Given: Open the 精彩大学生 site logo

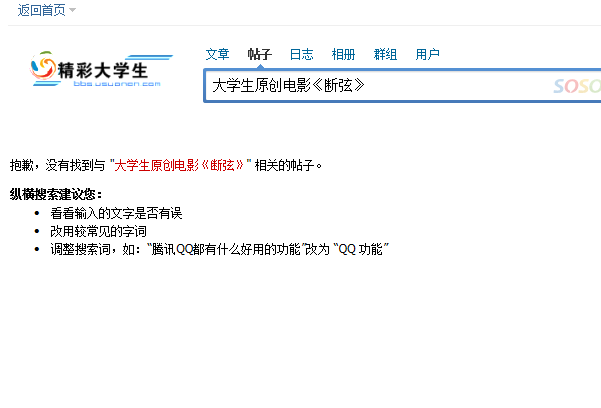Looking at the screenshot, I should coord(101,69).
